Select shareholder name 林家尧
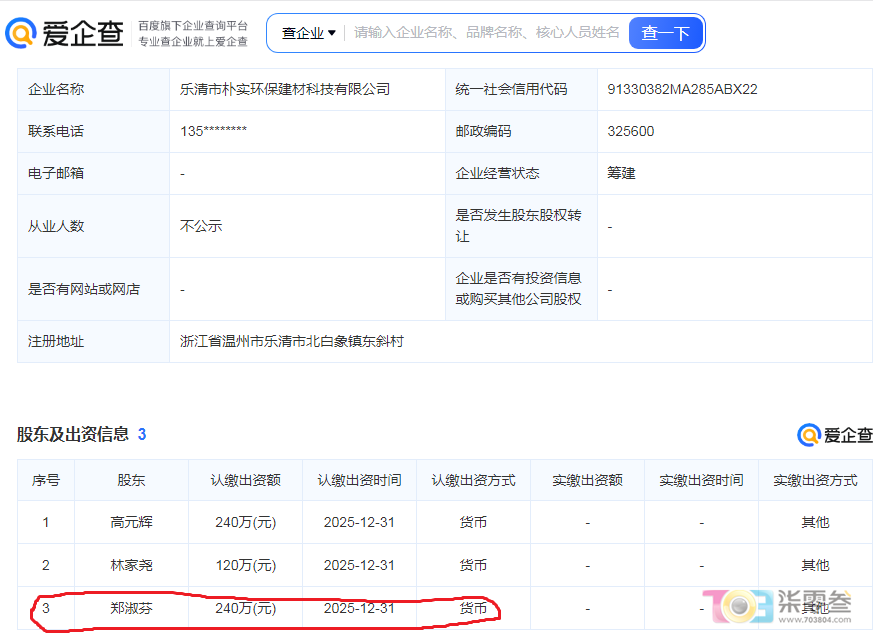The image size is (873, 635). point(131,565)
